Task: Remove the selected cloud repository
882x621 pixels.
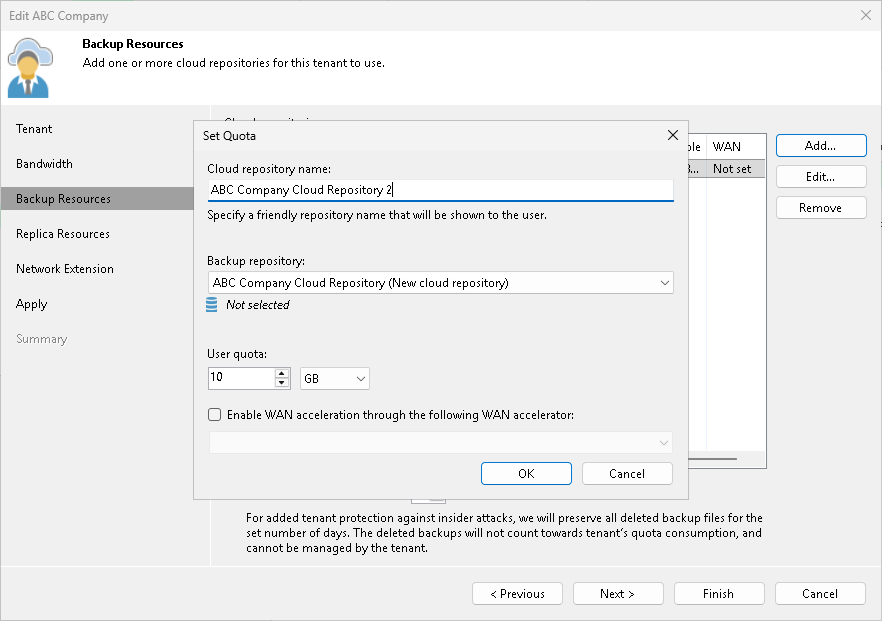Action: (x=820, y=207)
